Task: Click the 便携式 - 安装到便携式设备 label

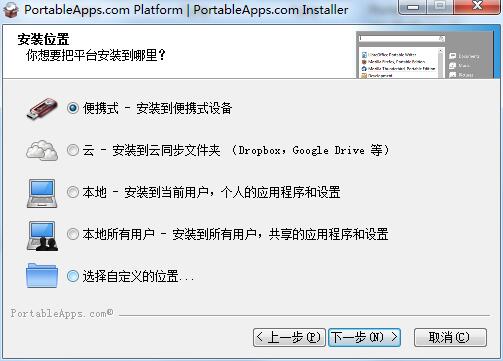Action: (x=157, y=108)
